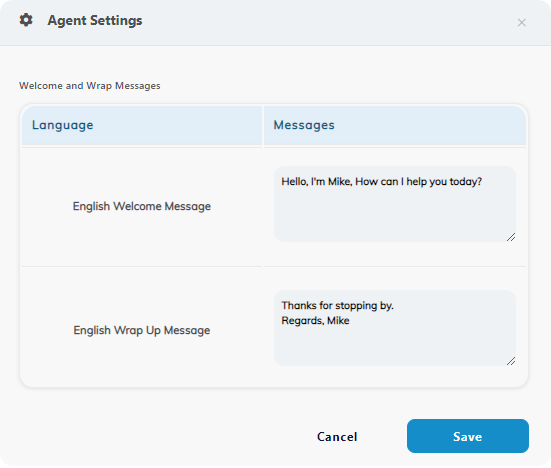Click the English Wrap Up Message label
This screenshot has height=468, width=551.
click(x=142, y=330)
